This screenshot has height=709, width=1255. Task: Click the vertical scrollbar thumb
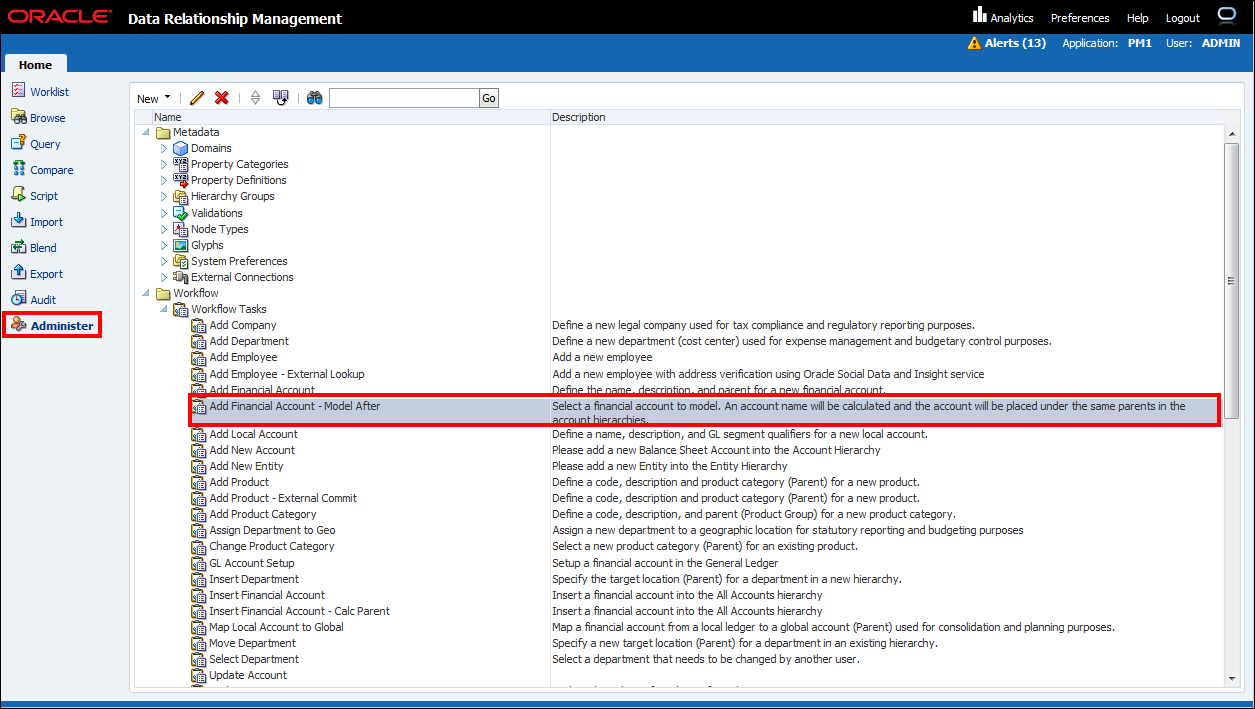(1232, 280)
